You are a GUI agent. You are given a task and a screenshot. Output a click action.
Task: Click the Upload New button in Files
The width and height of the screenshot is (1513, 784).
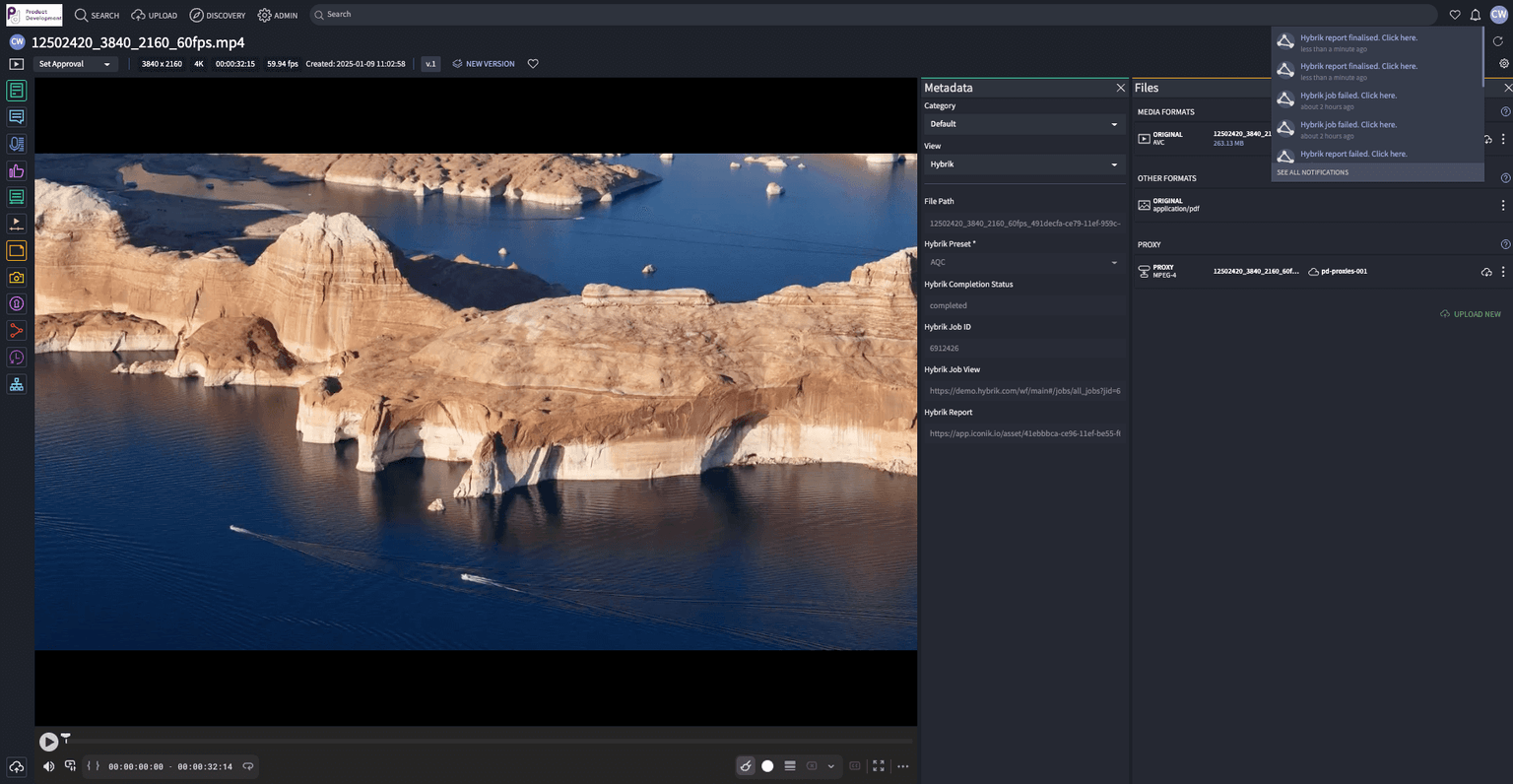1471,314
